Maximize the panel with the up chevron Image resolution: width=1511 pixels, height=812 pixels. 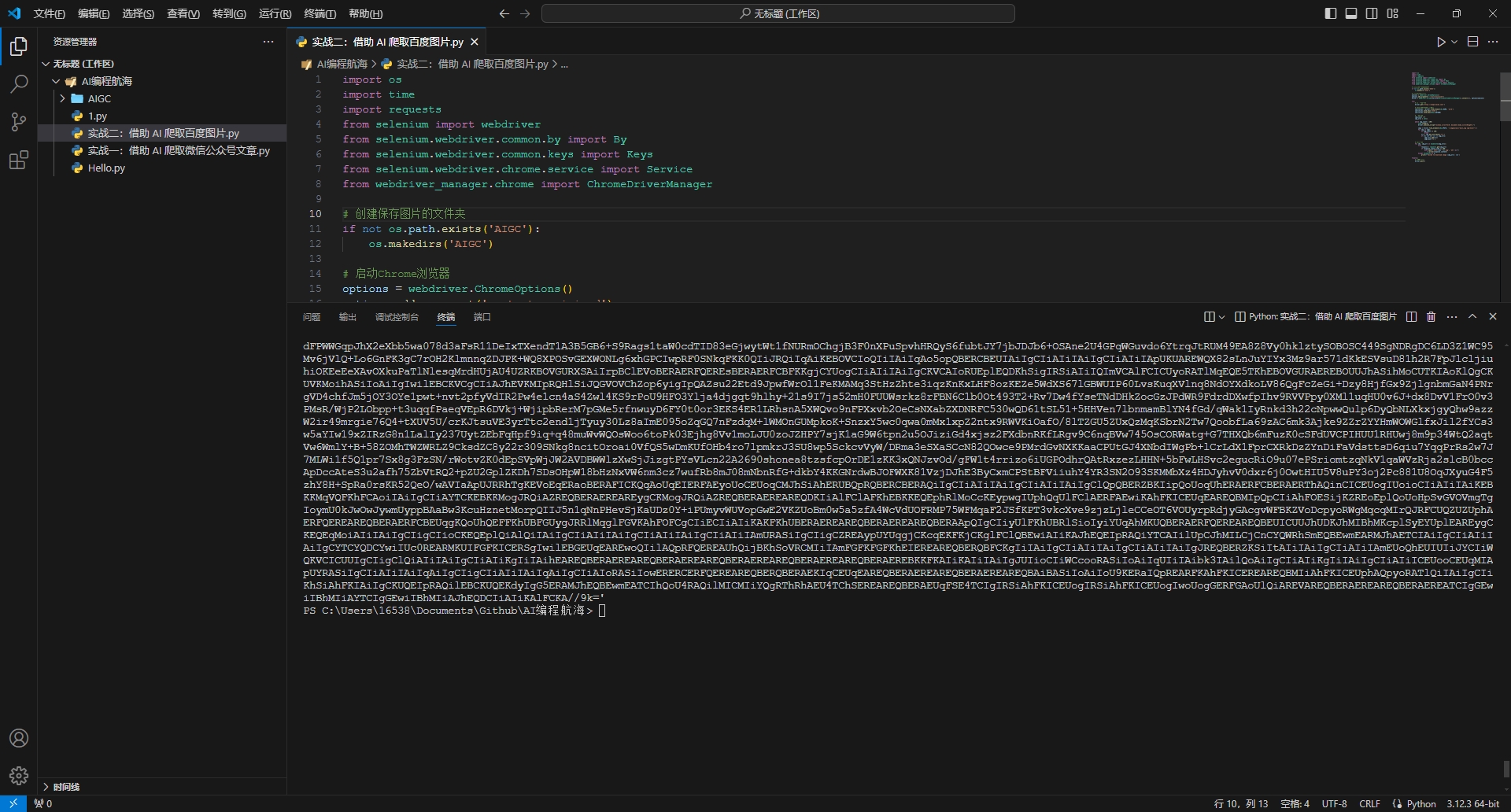(1472, 316)
